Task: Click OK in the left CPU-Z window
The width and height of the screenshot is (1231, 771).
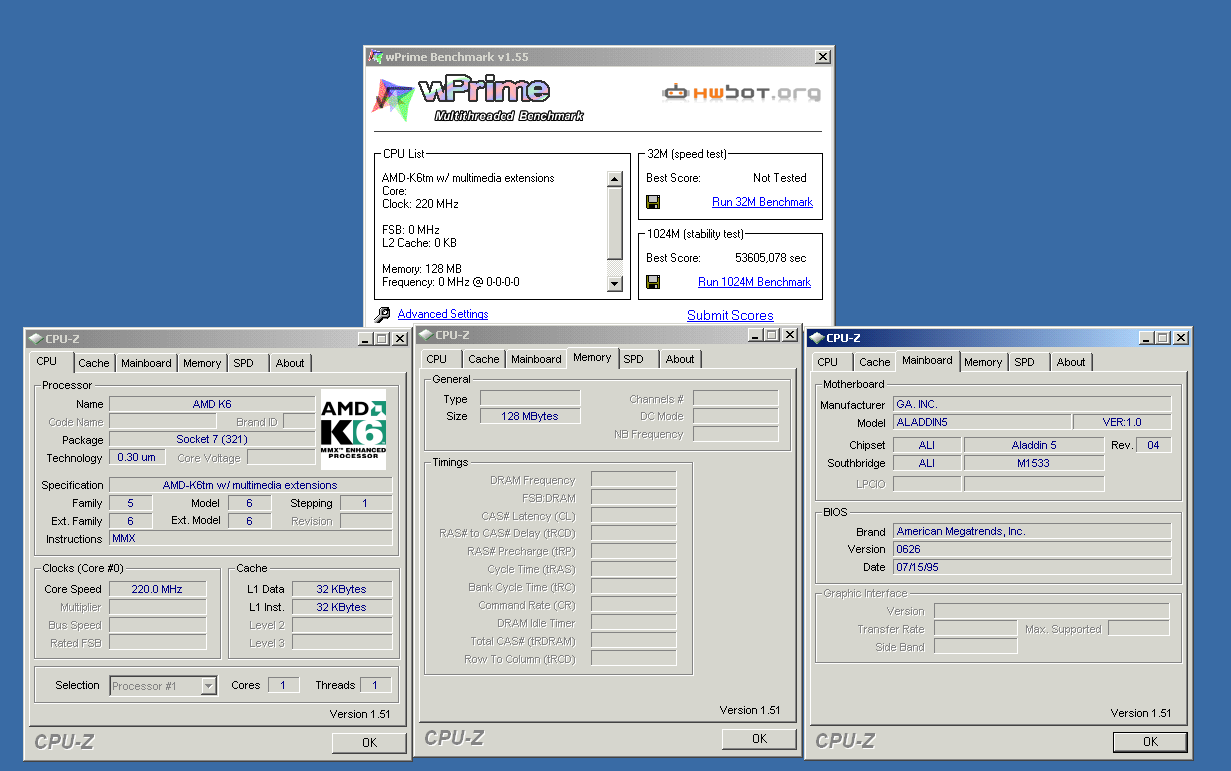Action: click(x=369, y=742)
